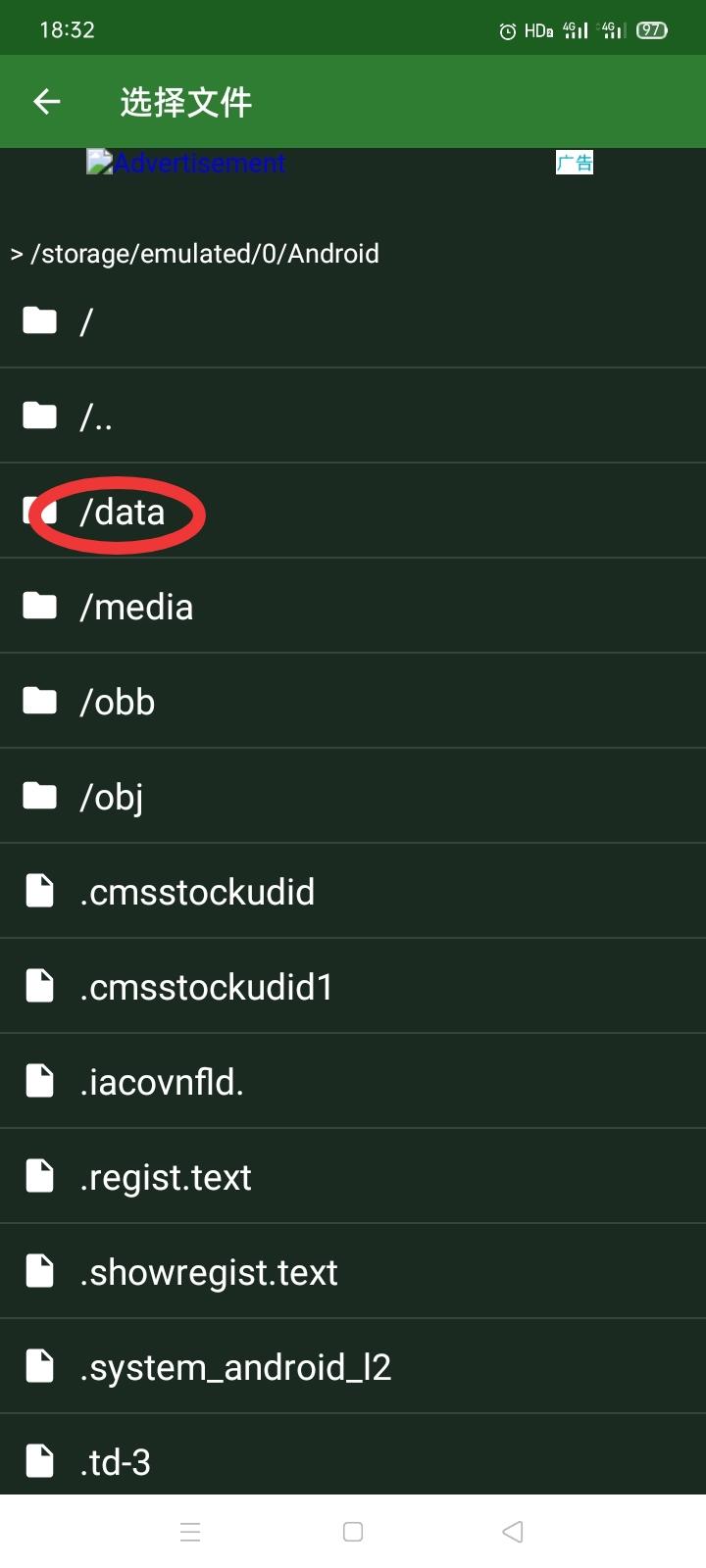Select the .iacovnfld. file icon
The image size is (706, 1568).
pyautogui.click(x=39, y=1081)
